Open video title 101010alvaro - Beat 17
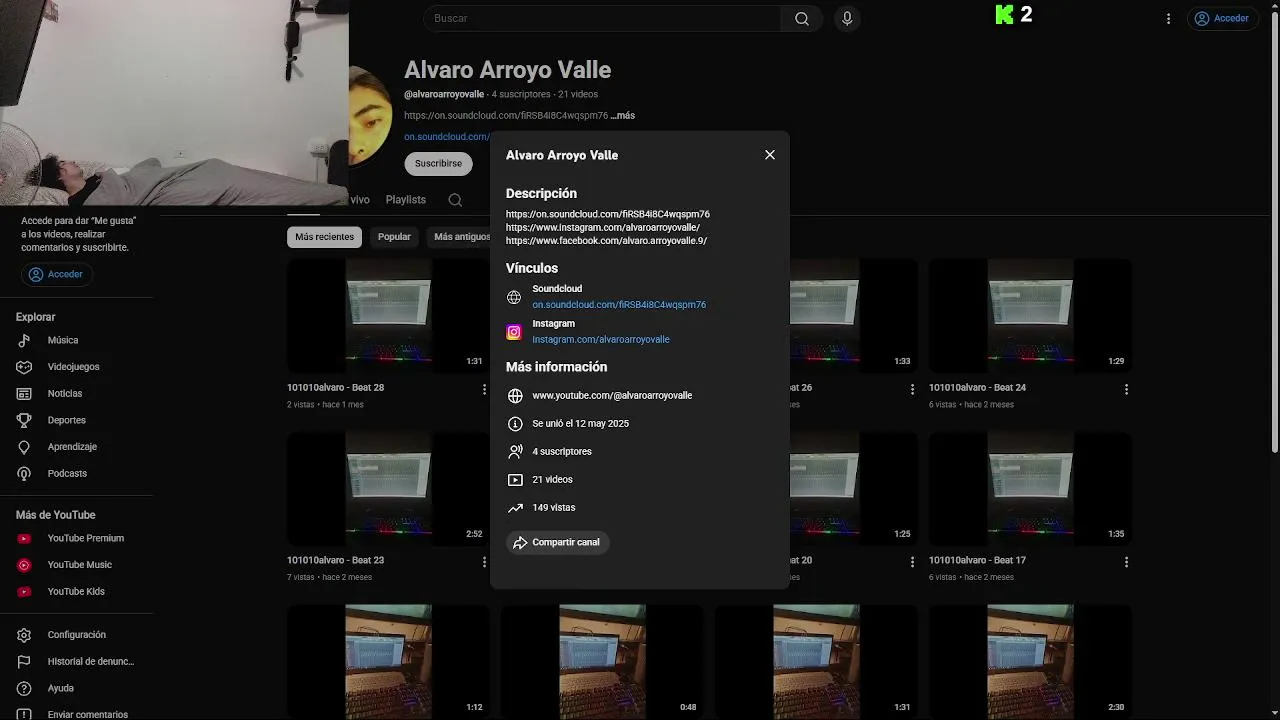 (x=977, y=561)
